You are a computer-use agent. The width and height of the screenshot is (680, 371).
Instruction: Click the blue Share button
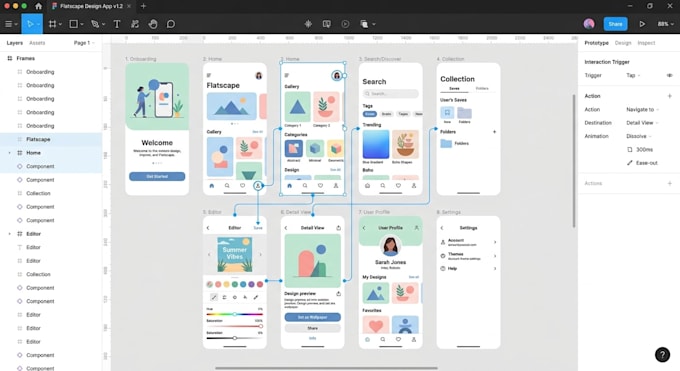coord(615,24)
